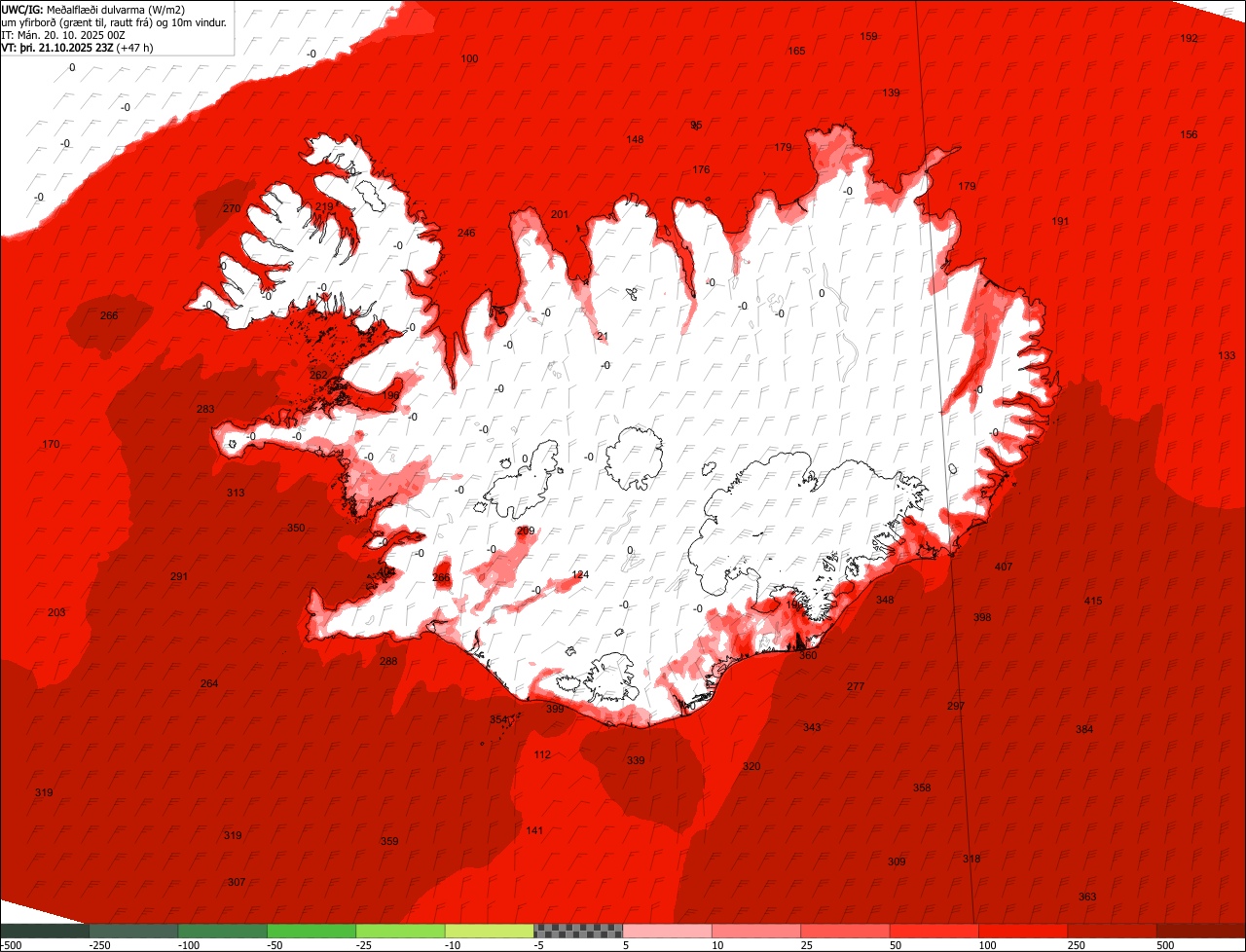Click the legend segment between 100 and 250
This screenshot has width=1246, height=952.
(x=1023, y=931)
